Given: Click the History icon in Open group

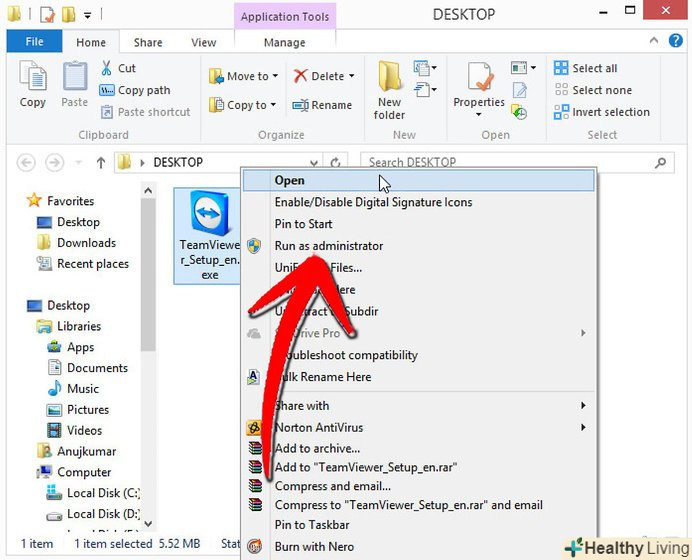Looking at the screenshot, I should (x=519, y=112).
